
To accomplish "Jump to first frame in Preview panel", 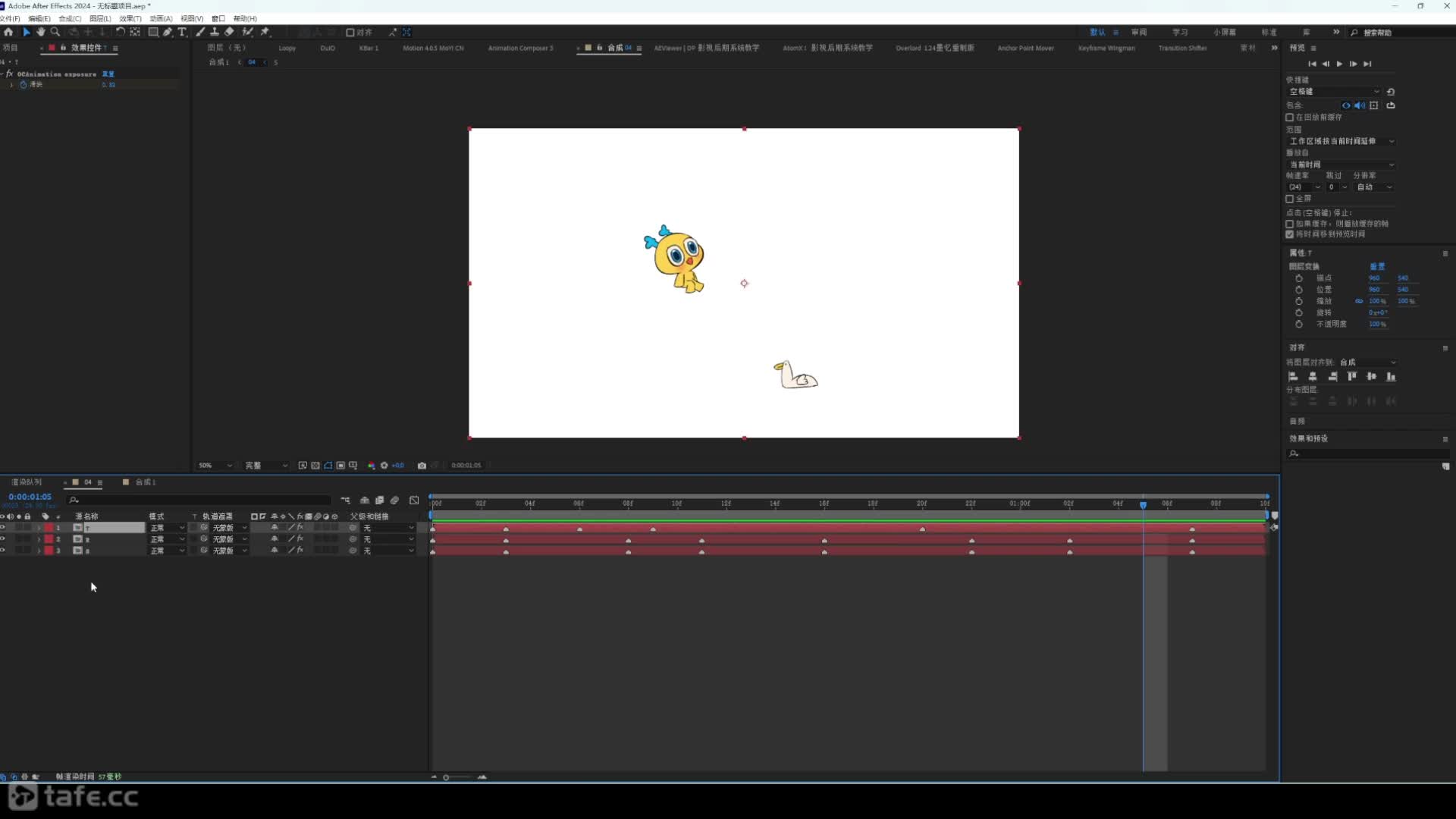I will tap(1313, 64).
